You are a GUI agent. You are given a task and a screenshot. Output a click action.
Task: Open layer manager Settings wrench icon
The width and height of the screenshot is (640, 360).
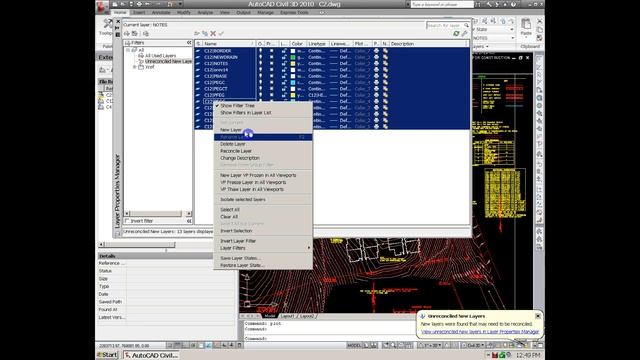pos(464,33)
